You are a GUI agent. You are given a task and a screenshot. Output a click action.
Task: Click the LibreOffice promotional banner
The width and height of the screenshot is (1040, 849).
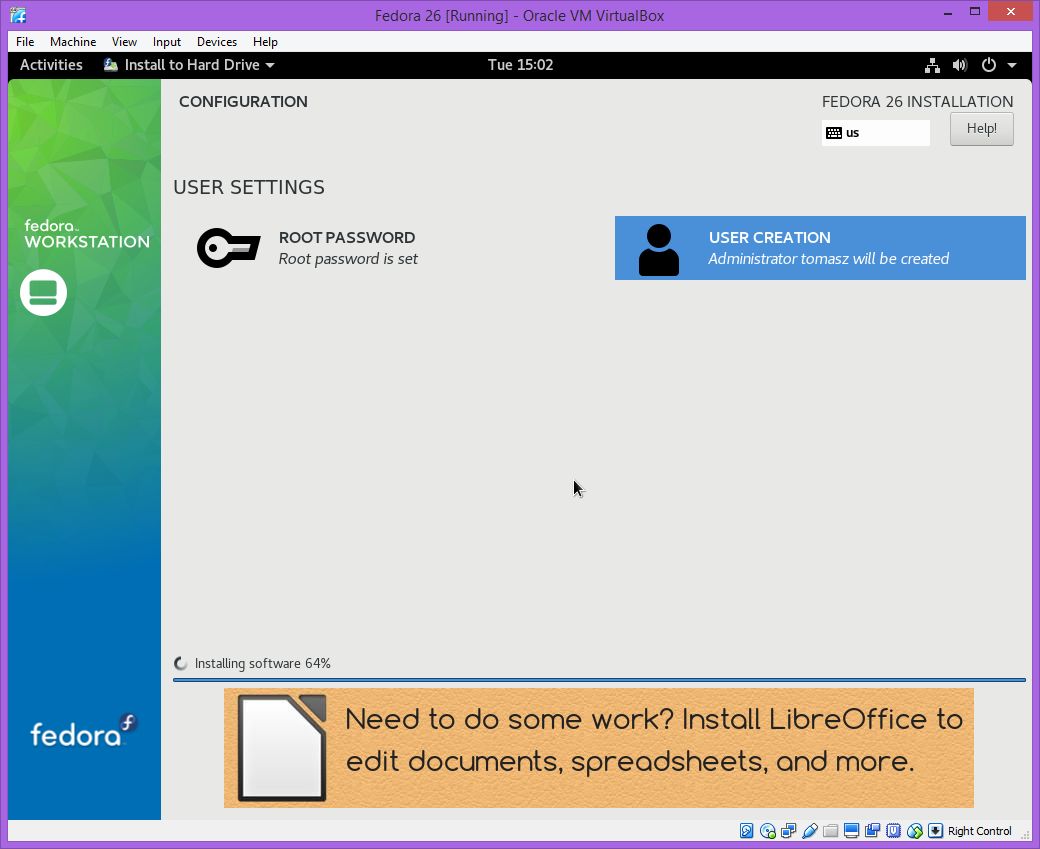tap(598, 748)
